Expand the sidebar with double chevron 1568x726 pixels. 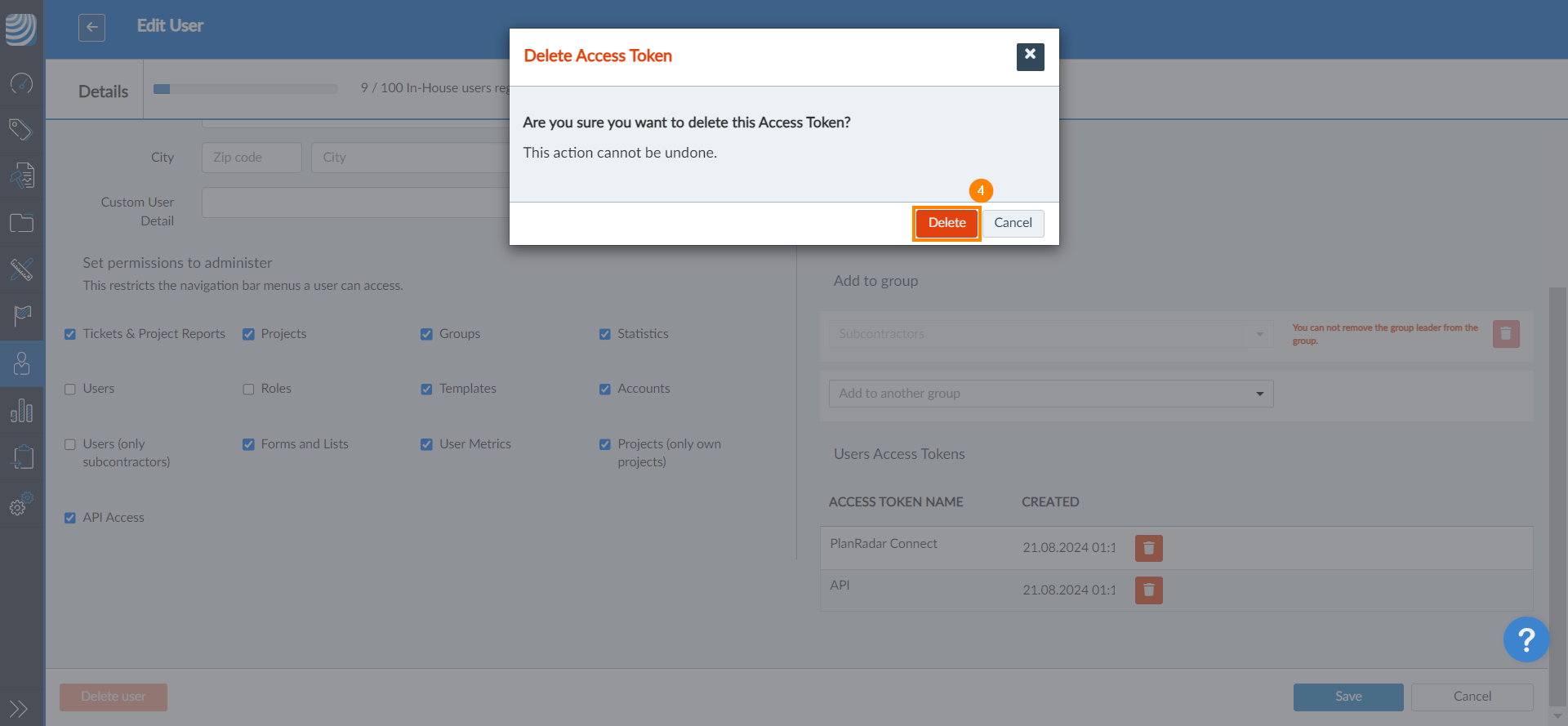tap(19, 708)
